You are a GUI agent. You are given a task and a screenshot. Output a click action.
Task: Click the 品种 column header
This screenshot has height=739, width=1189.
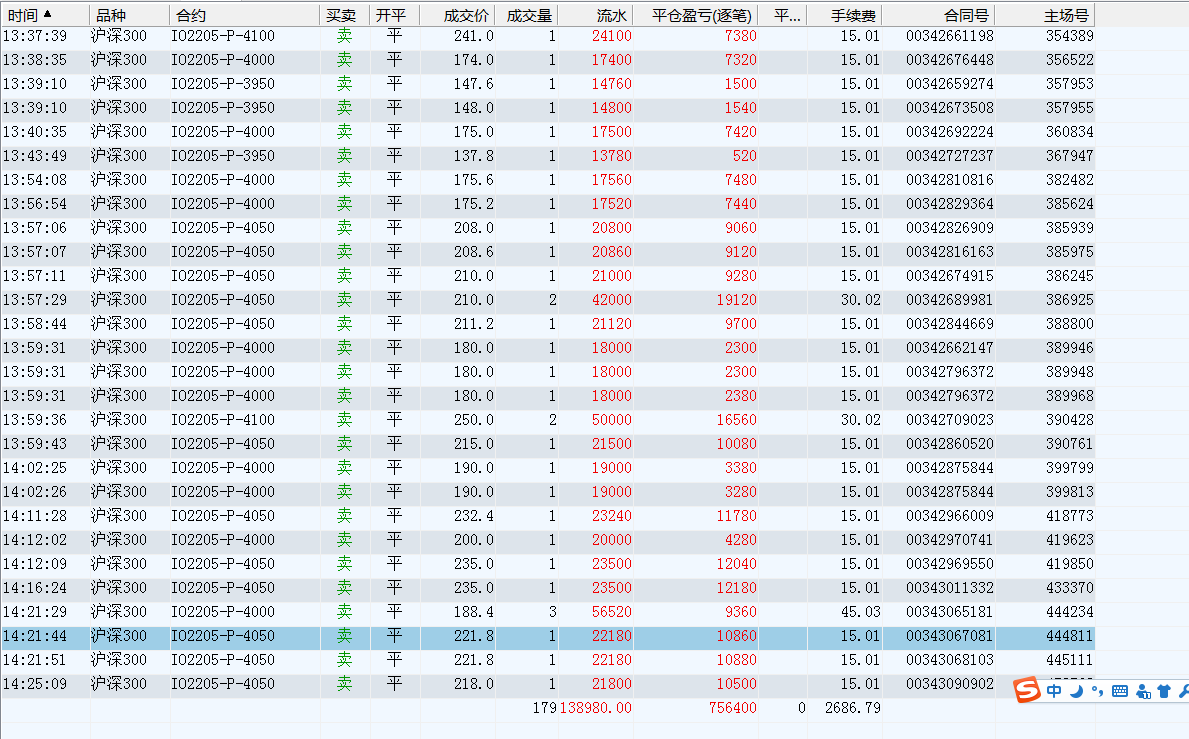click(130, 14)
